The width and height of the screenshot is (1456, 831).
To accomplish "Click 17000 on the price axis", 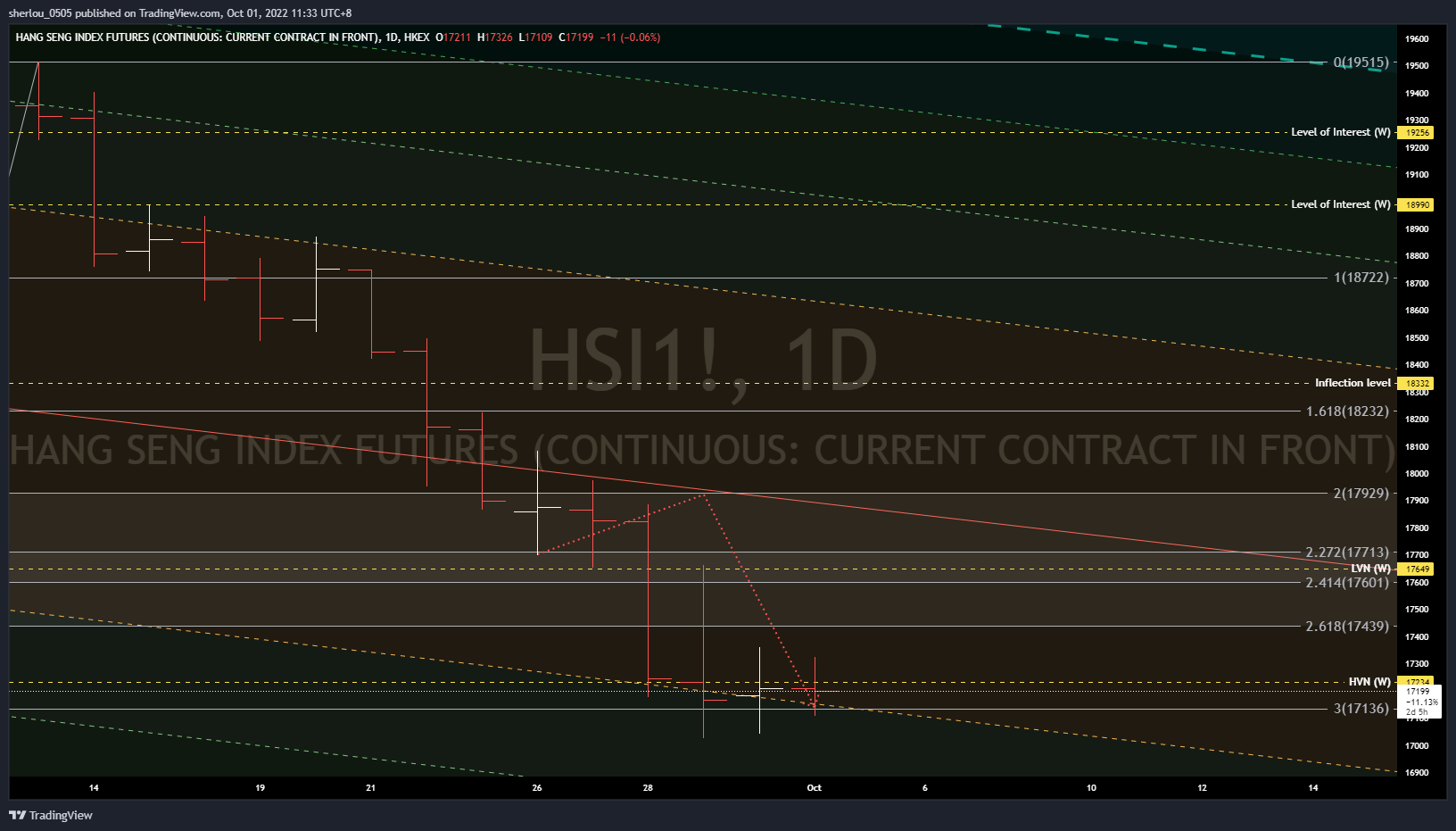I will 1417,746.
